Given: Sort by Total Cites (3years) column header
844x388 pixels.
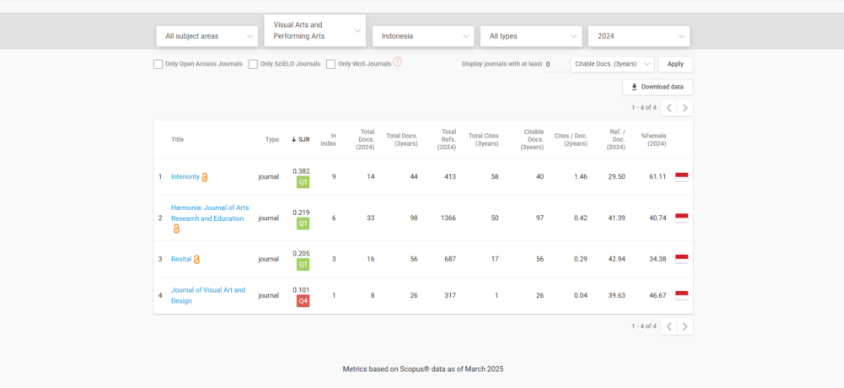Looking at the screenshot, I should [483, 139].
